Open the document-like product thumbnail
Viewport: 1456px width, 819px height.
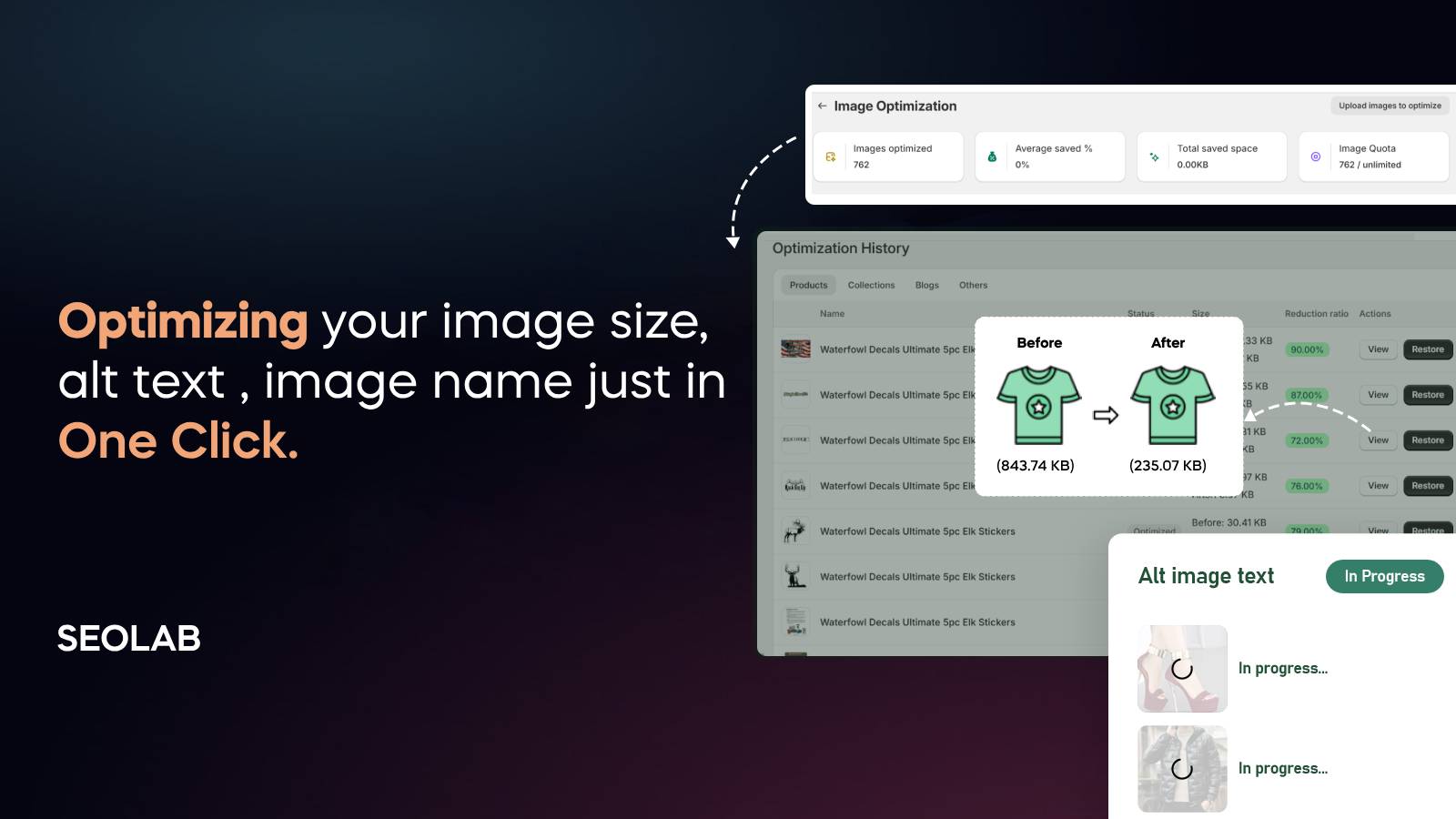tap(795, 622)
